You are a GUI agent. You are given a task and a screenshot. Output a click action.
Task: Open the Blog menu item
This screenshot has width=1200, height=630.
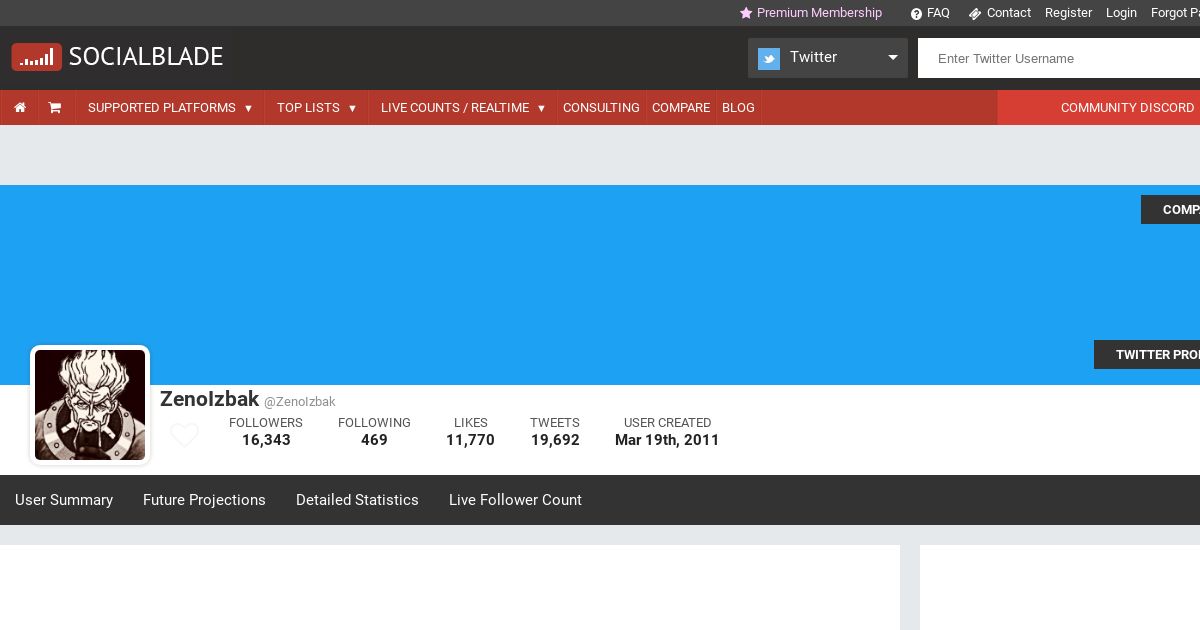click(738, 108)
